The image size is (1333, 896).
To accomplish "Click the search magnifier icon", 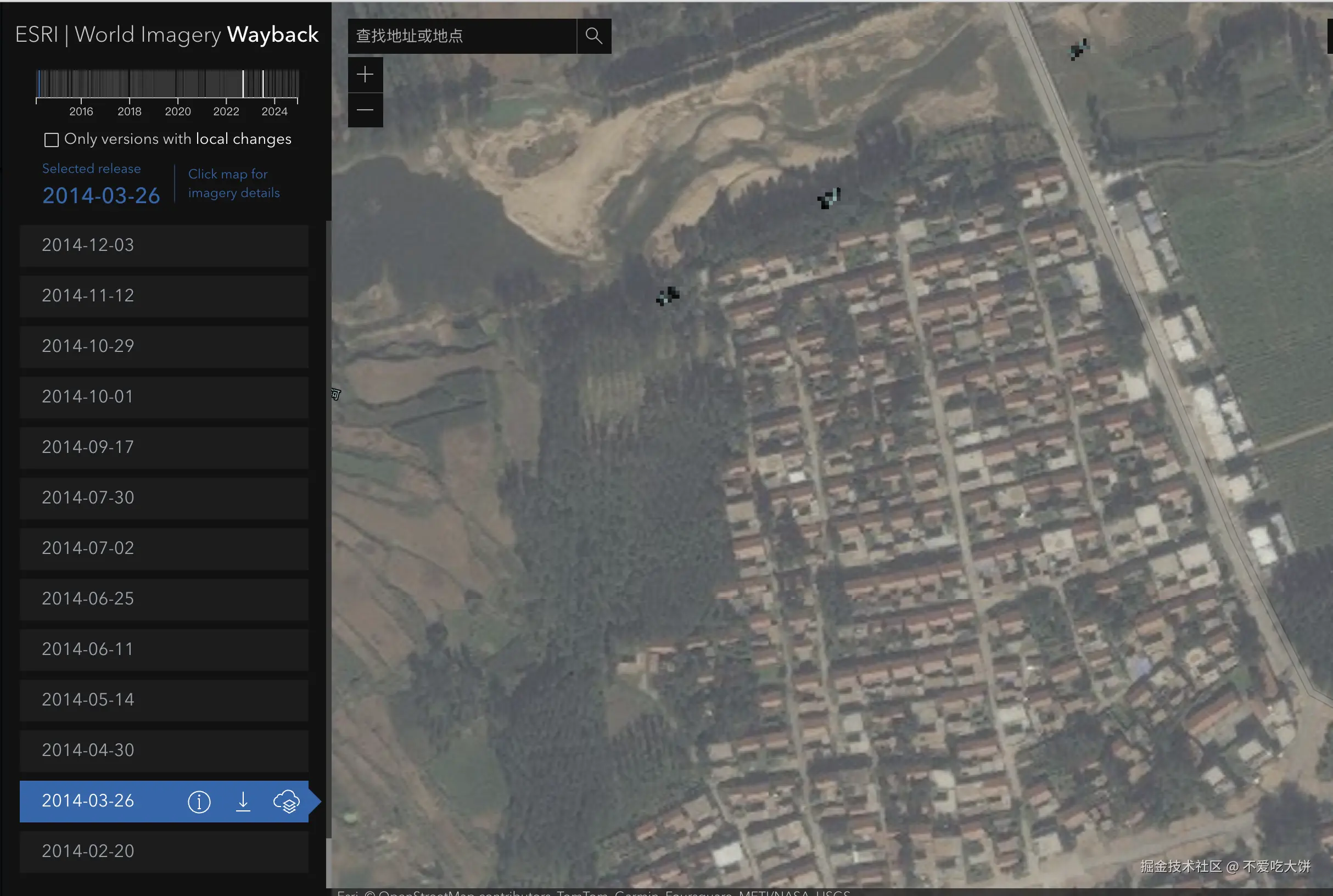I will point(593,36).
